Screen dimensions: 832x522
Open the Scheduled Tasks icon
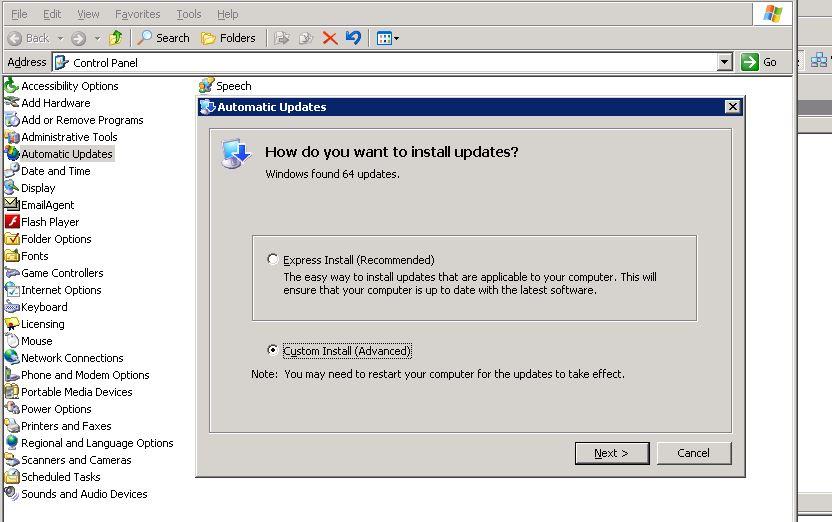pyautogui.click(x=12, y=476)
